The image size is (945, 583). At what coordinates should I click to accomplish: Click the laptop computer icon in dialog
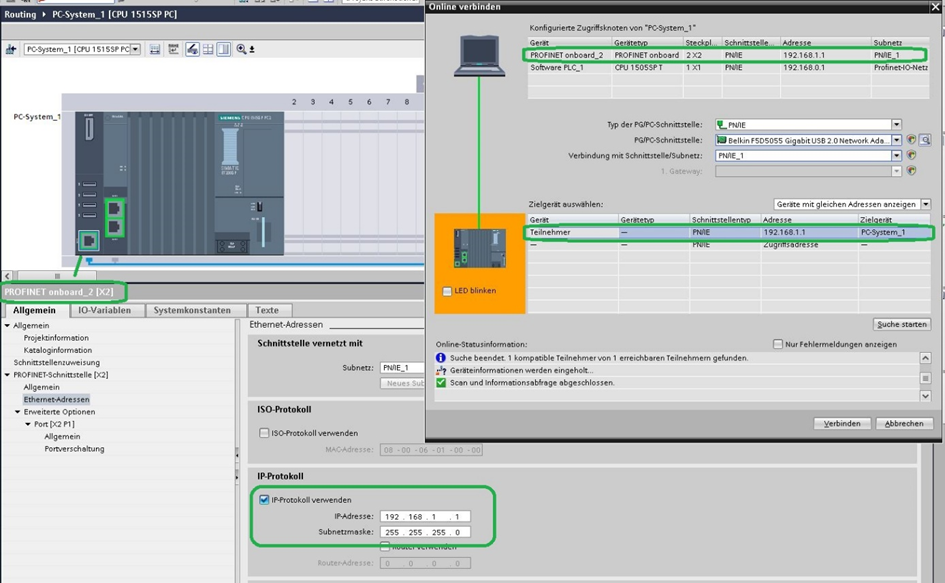click(479, 56)
